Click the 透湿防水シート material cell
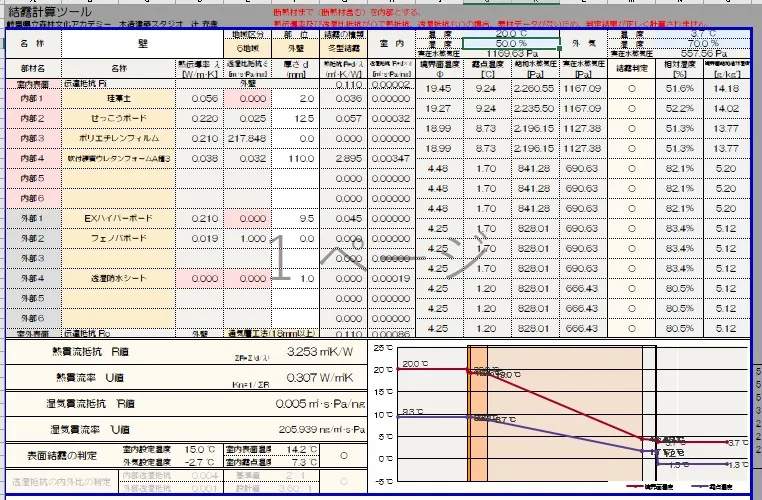 pos(119,278)
